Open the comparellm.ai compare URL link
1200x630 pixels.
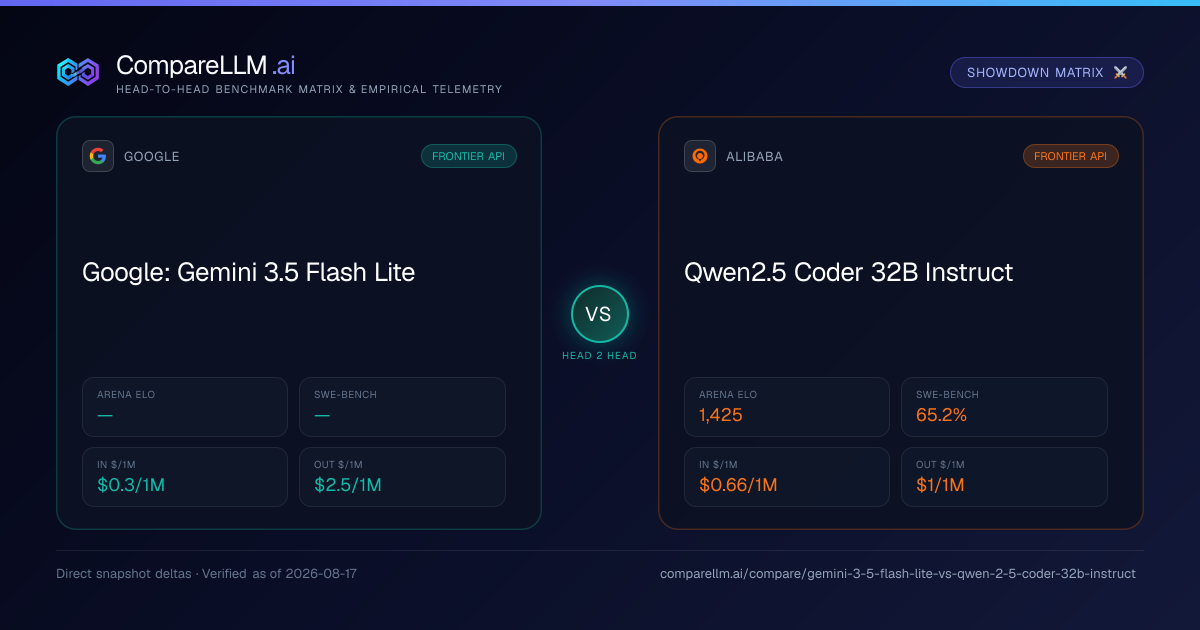(x=898, y=574)
